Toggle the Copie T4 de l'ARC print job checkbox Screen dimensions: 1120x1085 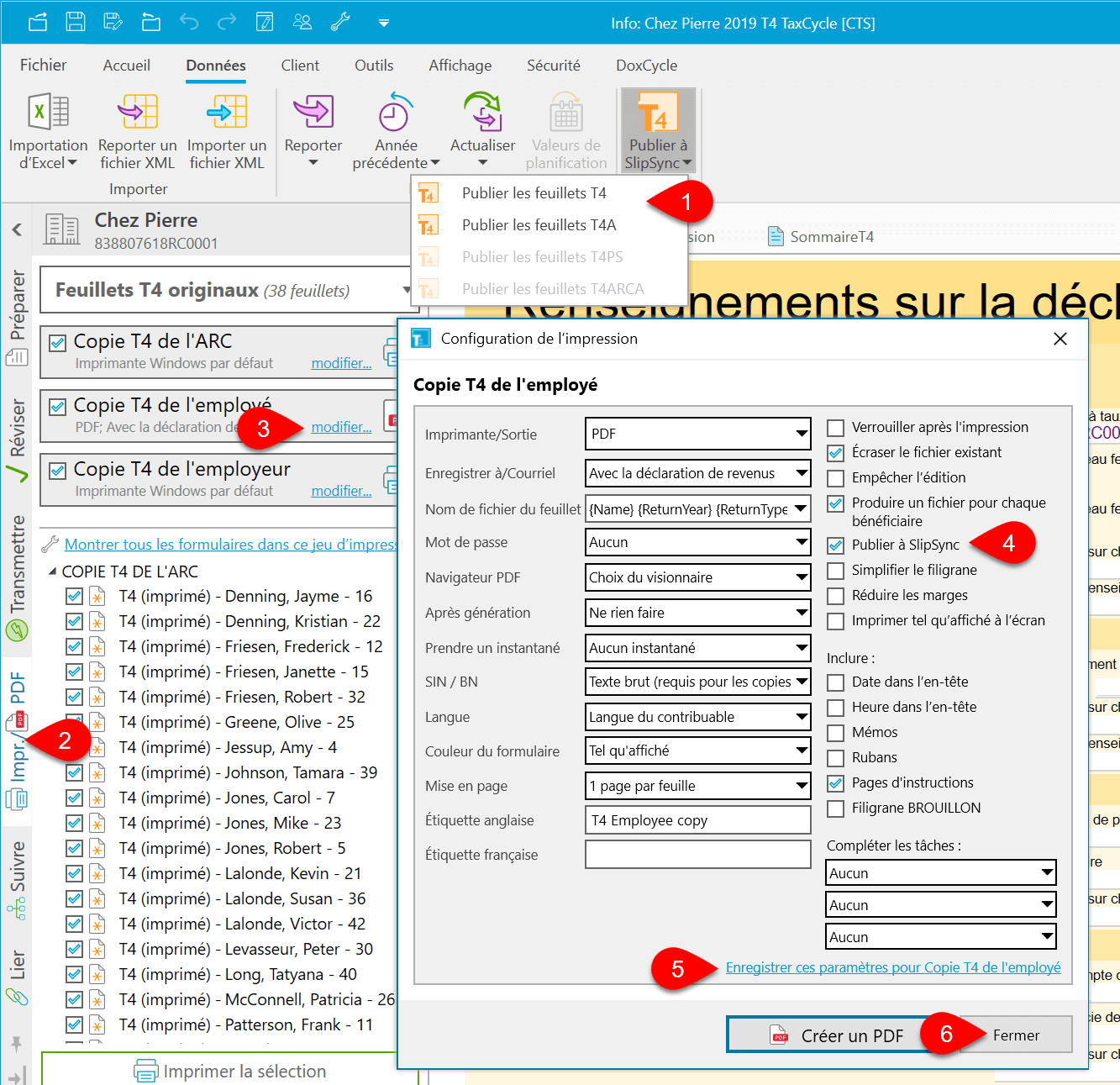58,343
